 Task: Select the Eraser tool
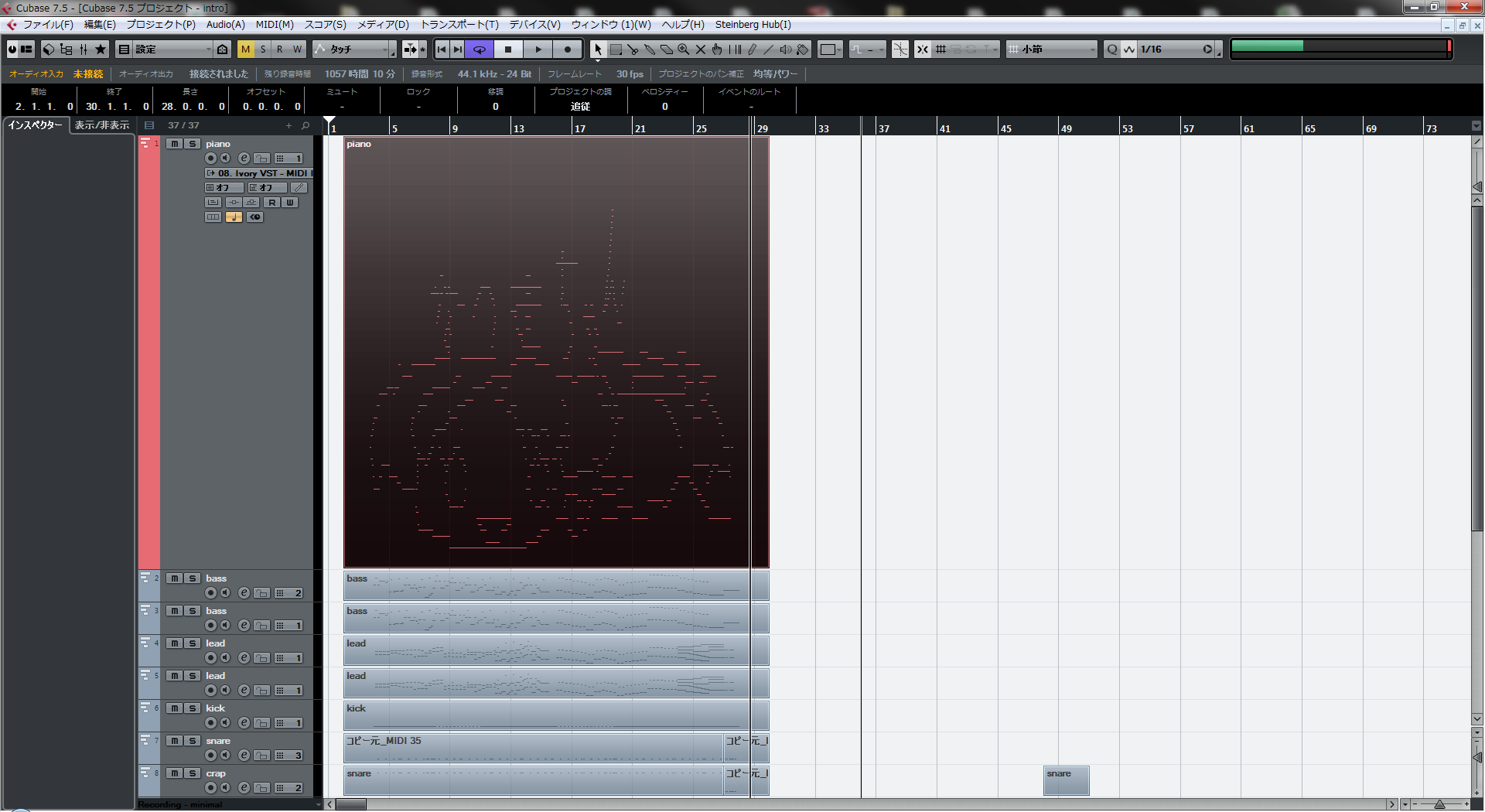[667, 49]
